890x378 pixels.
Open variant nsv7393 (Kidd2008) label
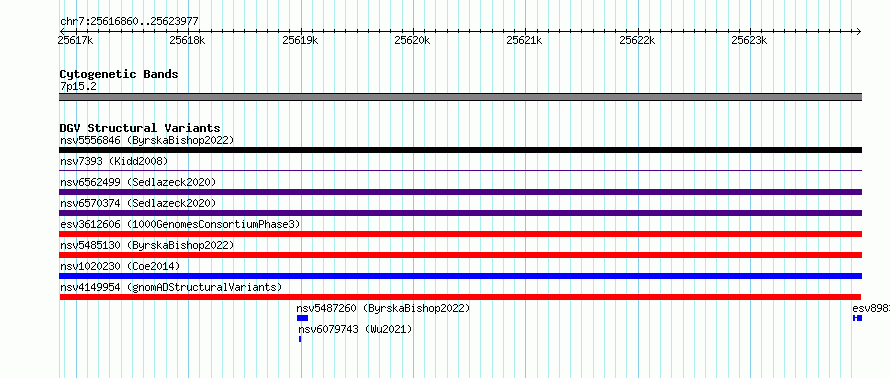114,161
